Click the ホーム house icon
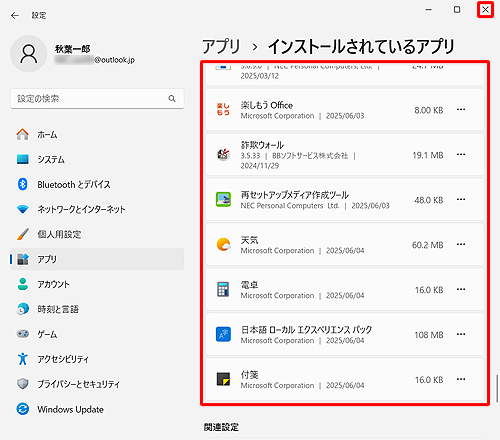The height and width of the screenshot is (440, 500). [23, 134]
